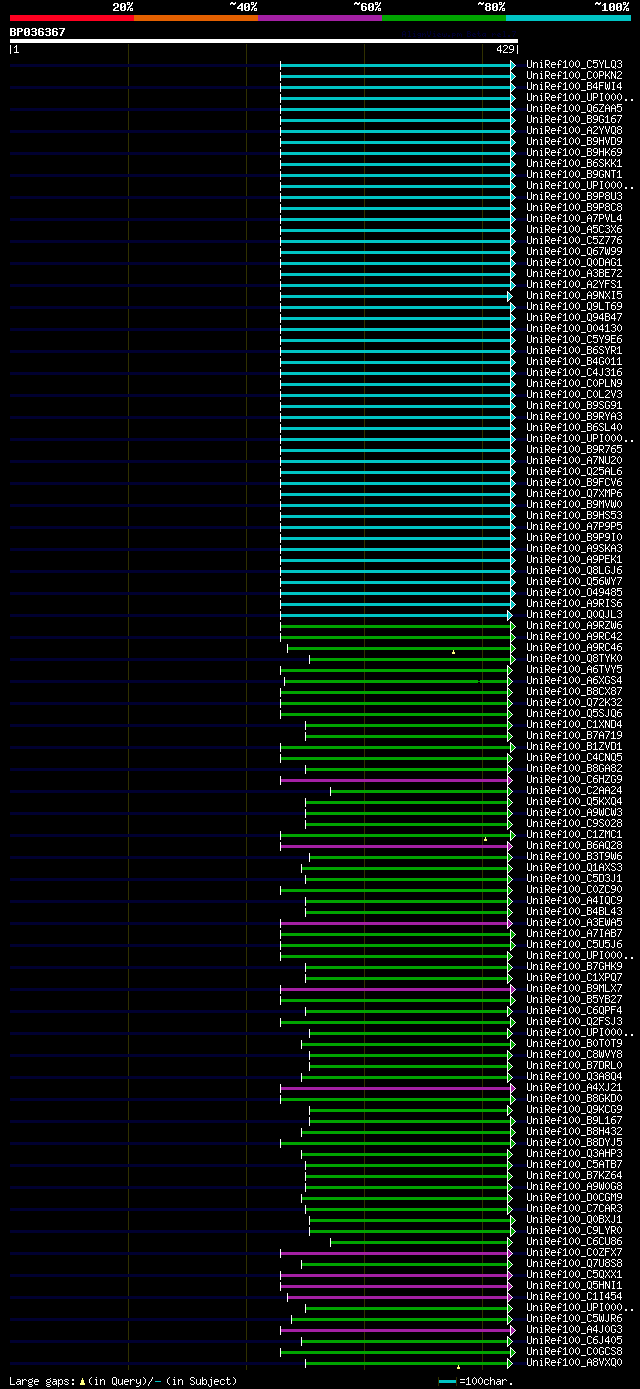The width and height of the screenshot is (640, 1389).
Task: Click the UniRef100_C6HZG9 label
Action: pos(574,780)
